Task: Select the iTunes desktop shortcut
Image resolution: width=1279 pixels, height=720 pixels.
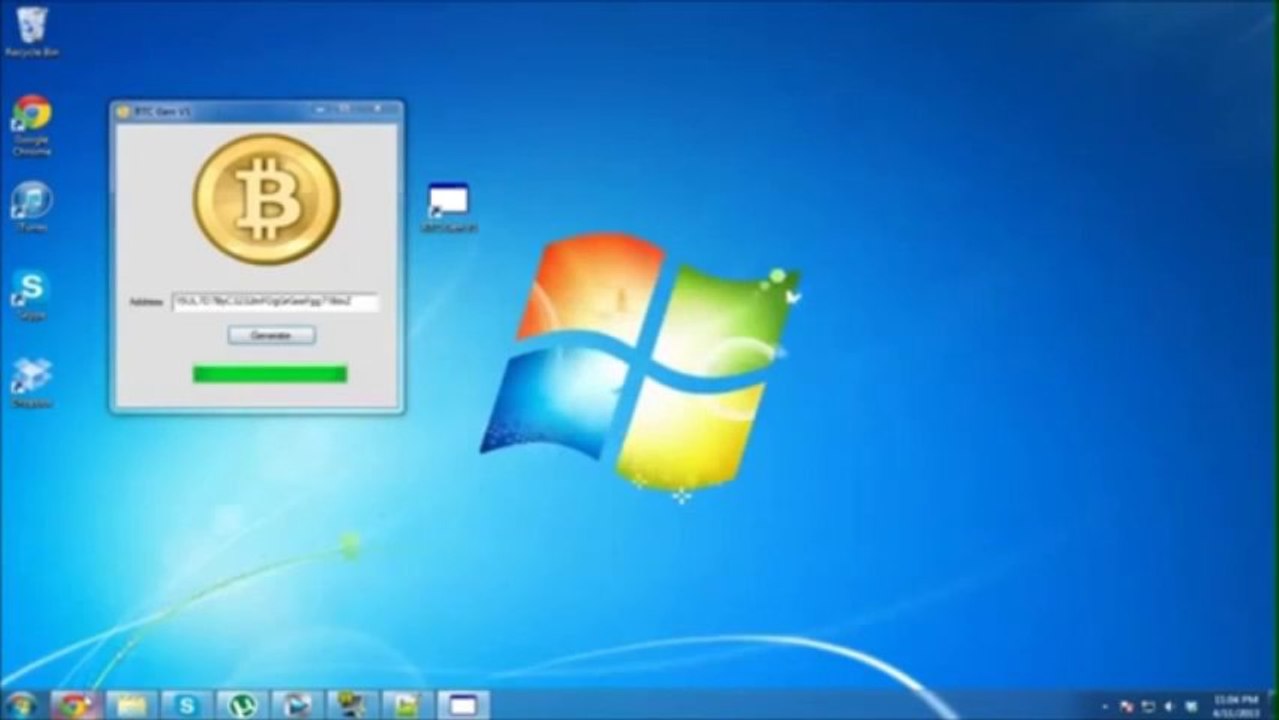Action: click(x=31, y=207)
